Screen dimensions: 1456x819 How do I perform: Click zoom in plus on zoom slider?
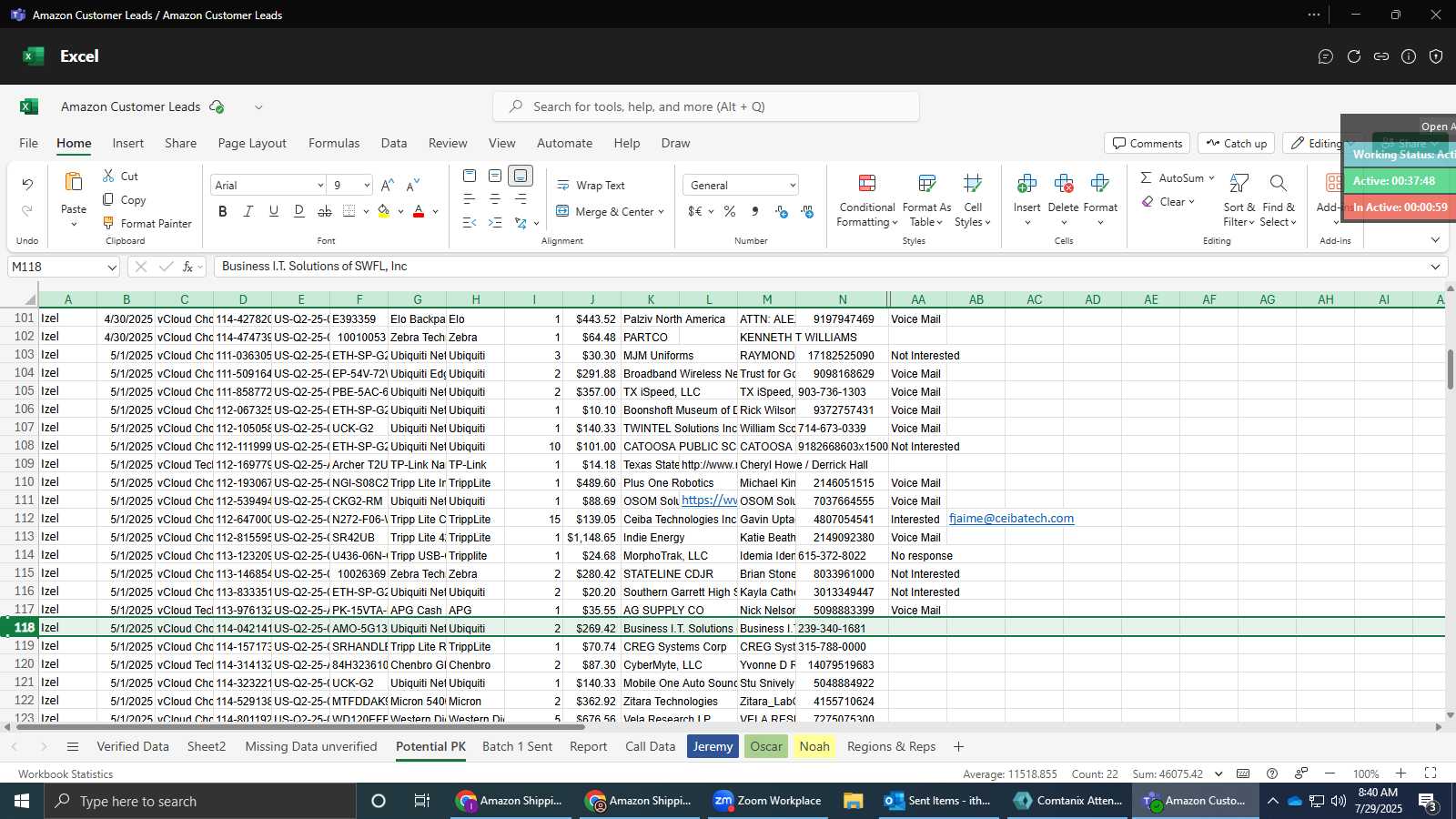coord(1401,773)
